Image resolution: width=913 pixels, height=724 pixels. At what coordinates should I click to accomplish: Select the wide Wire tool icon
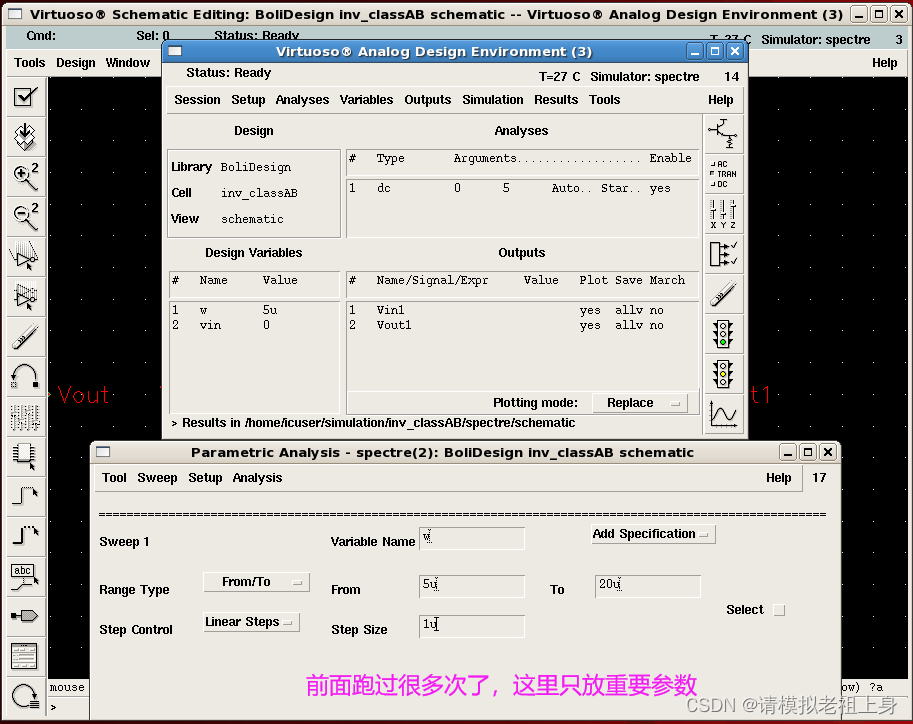(x=25, y=535)
